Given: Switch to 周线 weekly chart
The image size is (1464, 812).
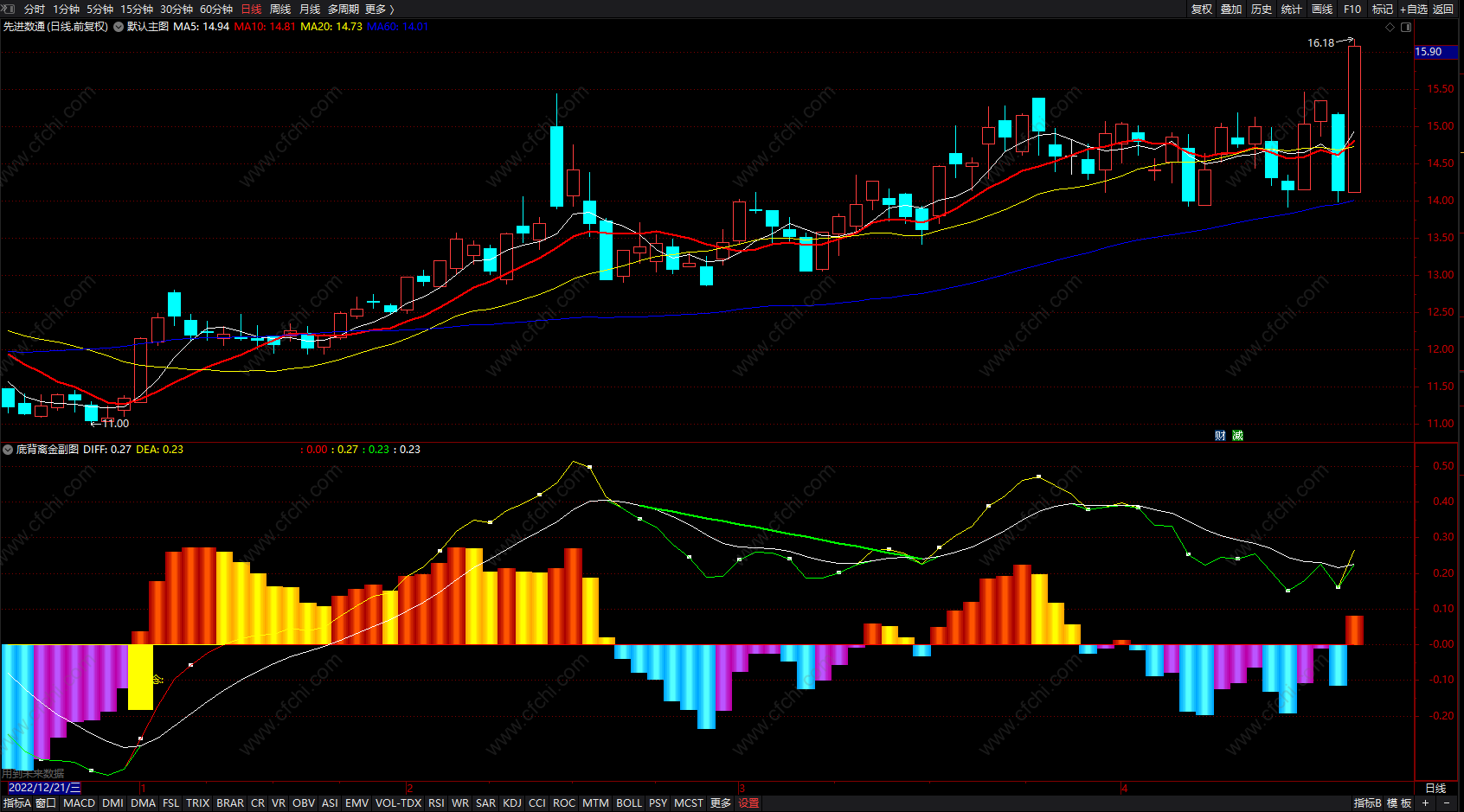Looking at the screenshot, I should pos(280,9).
